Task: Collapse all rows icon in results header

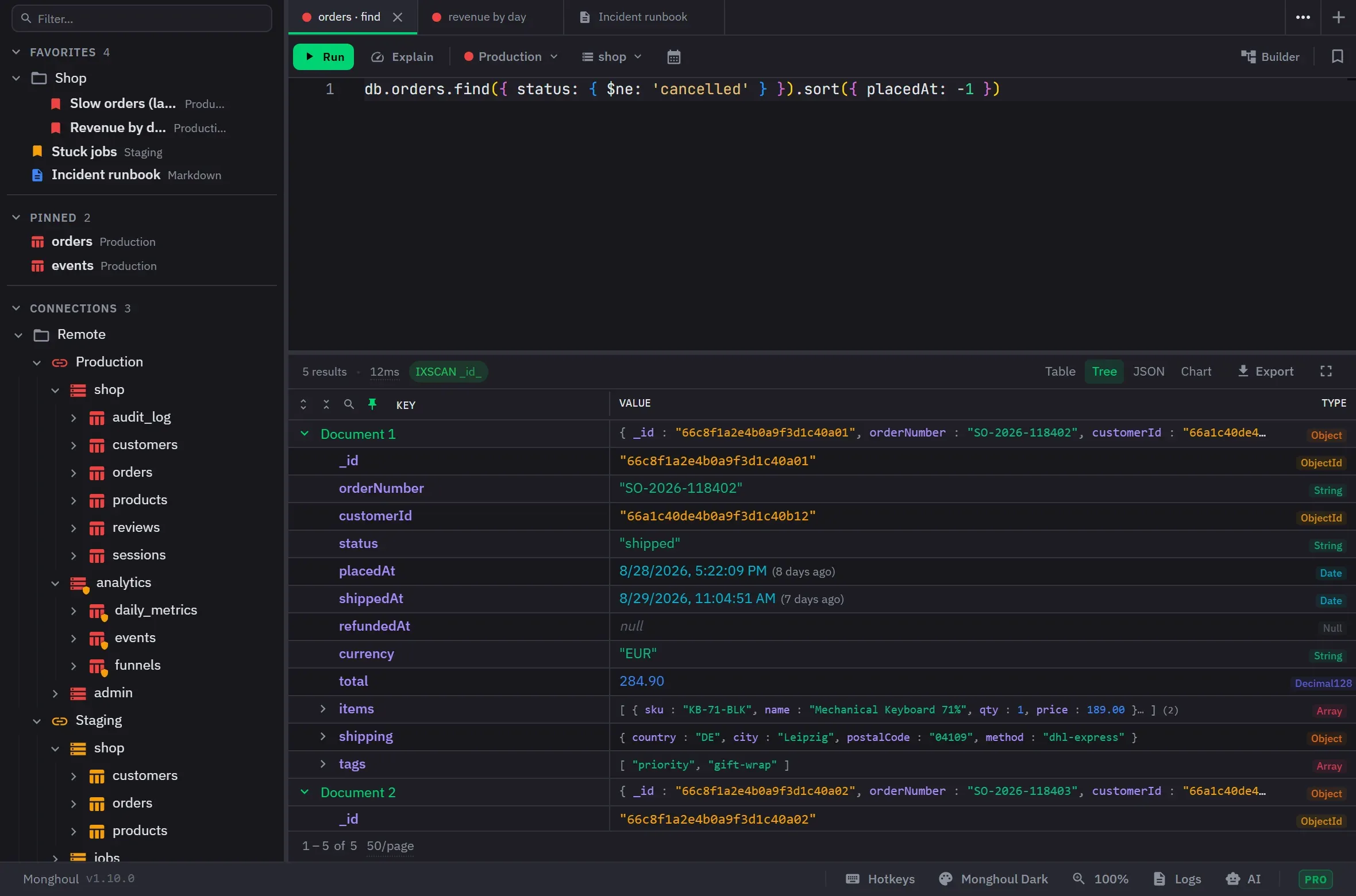Action: pos(326,404)
